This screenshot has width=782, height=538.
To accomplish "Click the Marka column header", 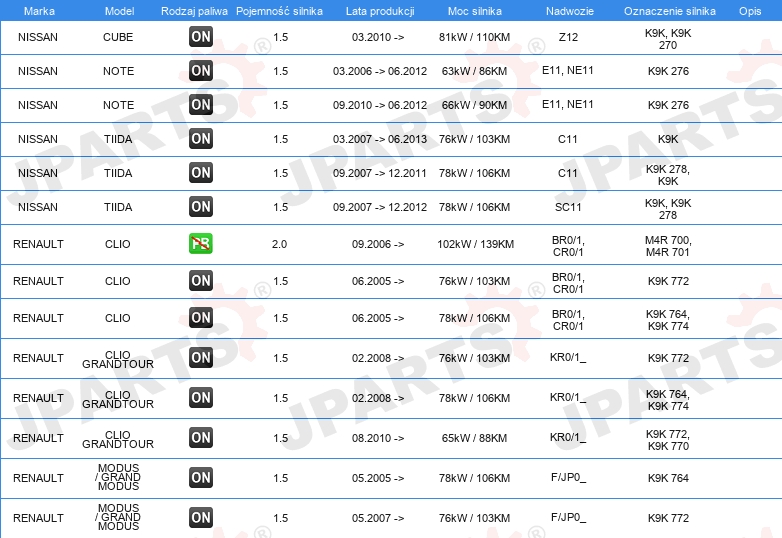I will pyautogui.click(x=39, y=11).
